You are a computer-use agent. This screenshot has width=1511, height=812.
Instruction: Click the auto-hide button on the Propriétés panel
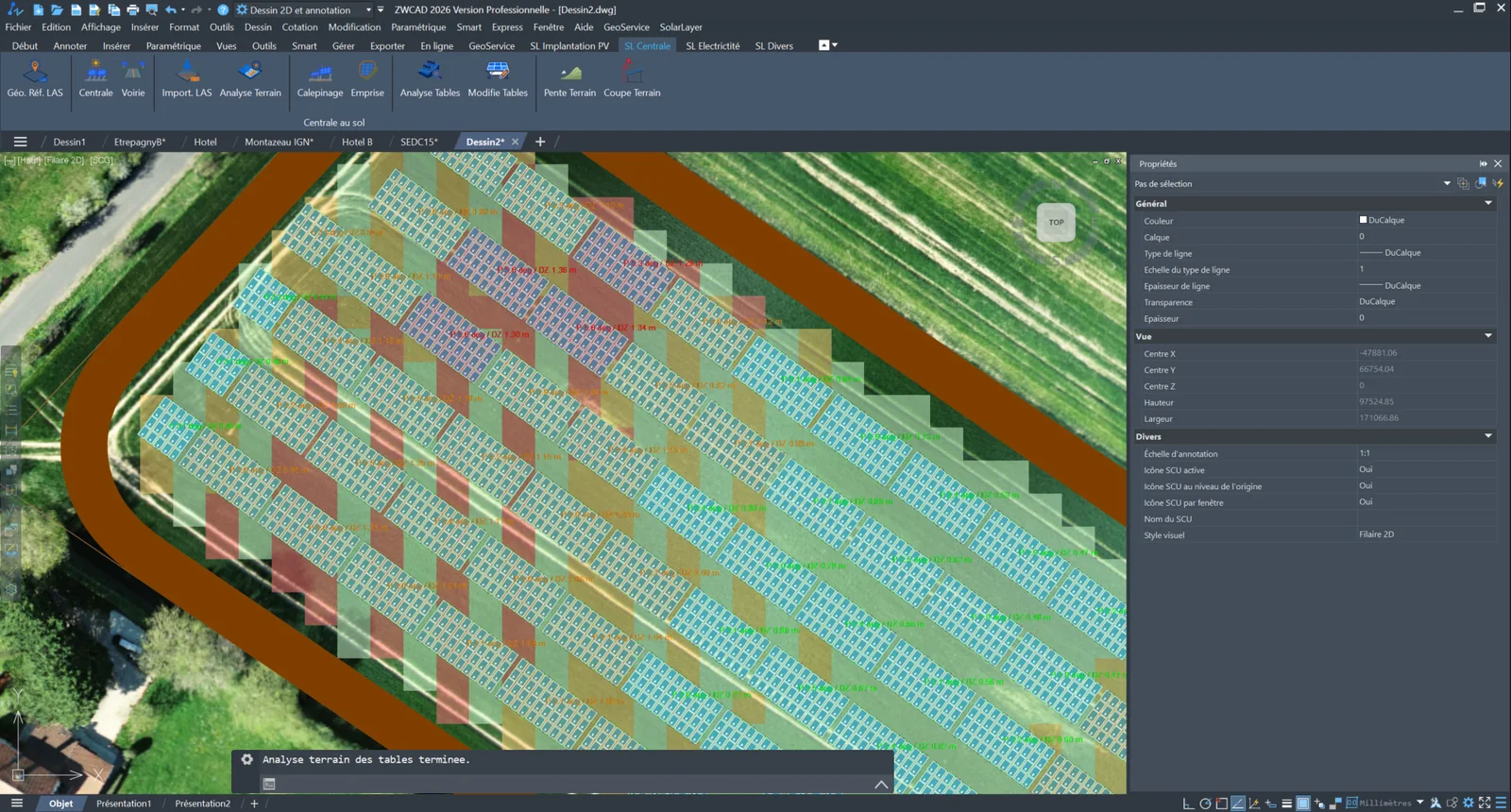click(1483, 163)
